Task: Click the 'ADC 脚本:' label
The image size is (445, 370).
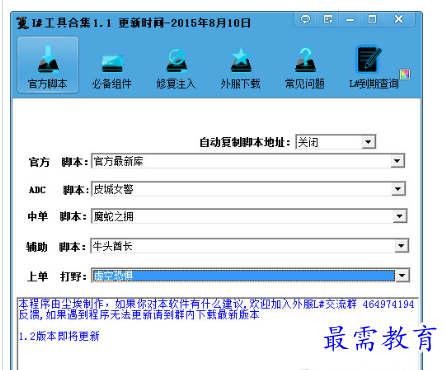Action: [59, 190]
